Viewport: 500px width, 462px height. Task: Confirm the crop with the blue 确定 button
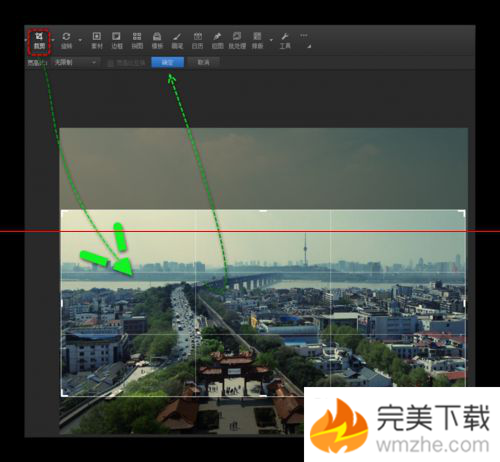168,62
